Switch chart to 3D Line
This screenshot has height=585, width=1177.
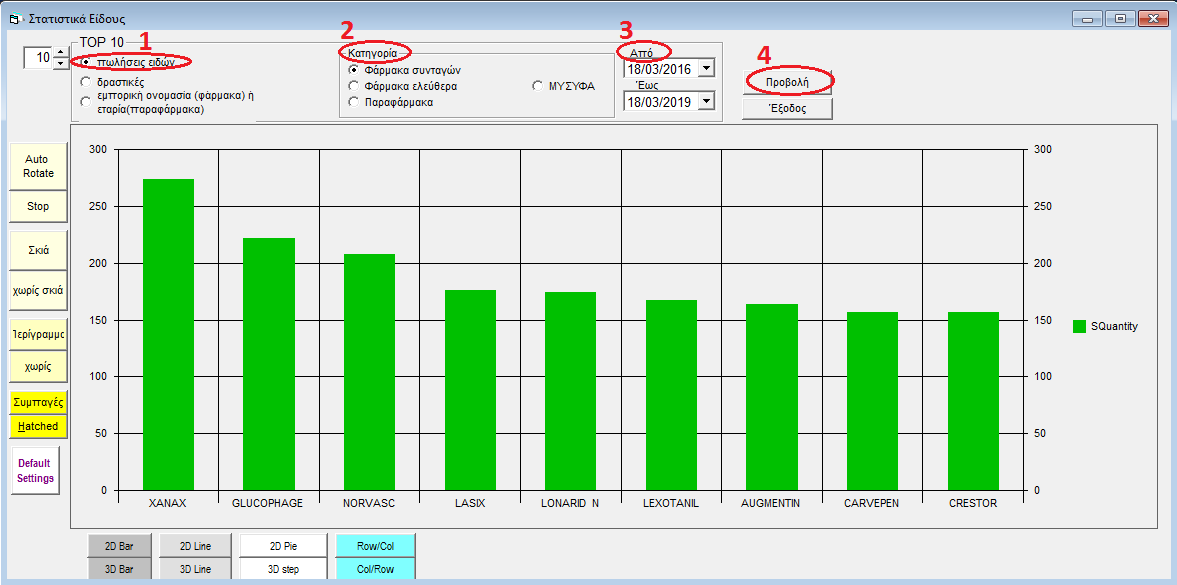coord(195,569)
